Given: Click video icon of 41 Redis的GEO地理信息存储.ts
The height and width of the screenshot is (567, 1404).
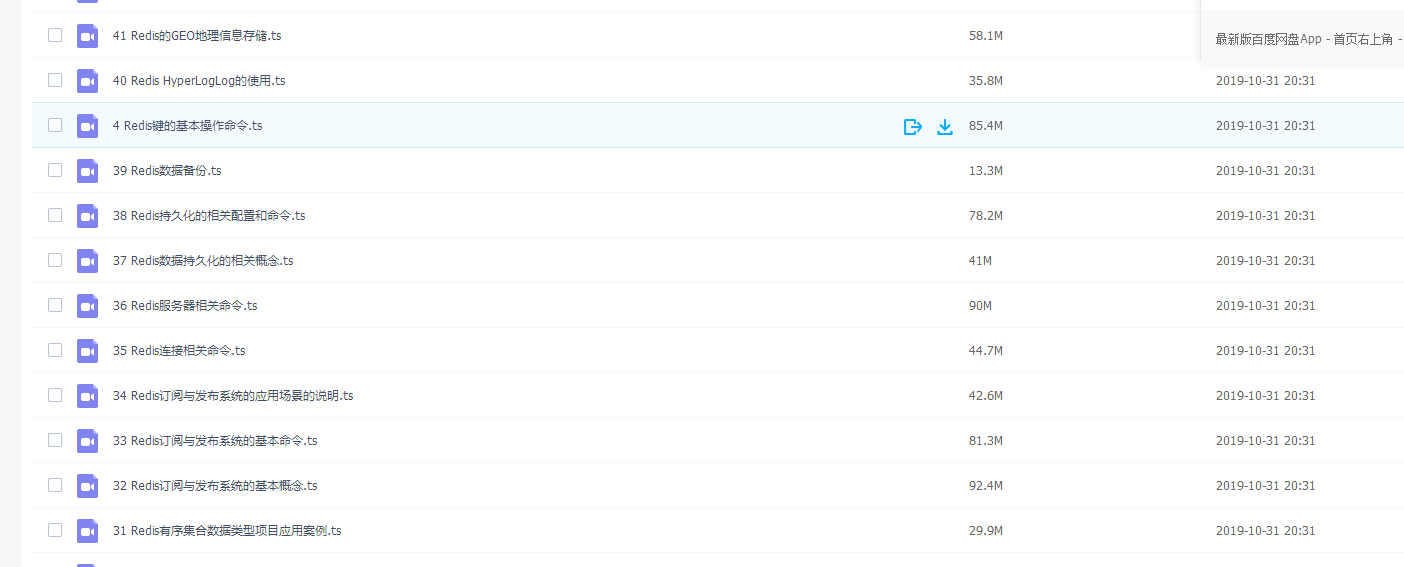Looking at the screenshot, I should (x=88, y=36).
